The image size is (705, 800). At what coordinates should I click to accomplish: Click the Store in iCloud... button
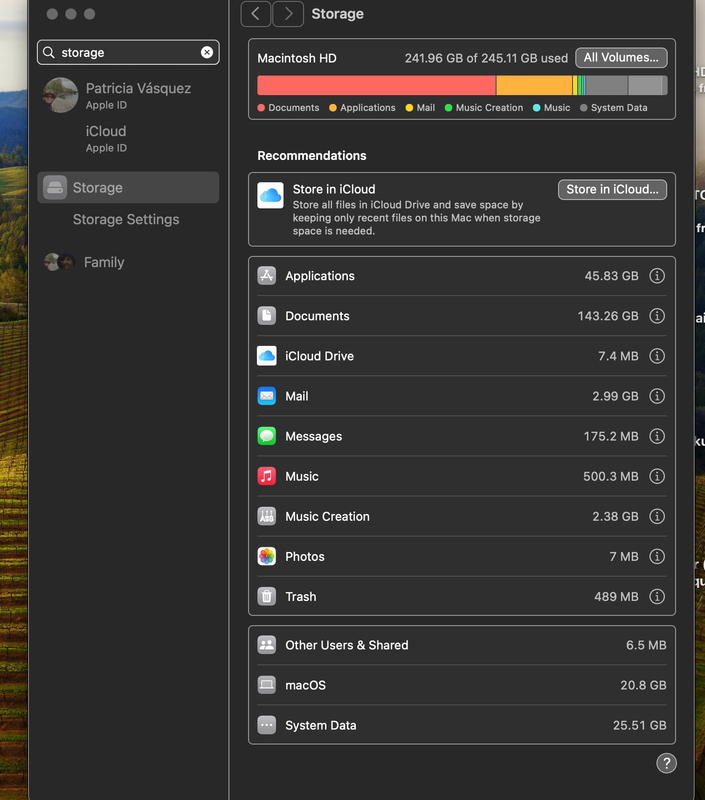pyautogui.click(x=612, y=189)
